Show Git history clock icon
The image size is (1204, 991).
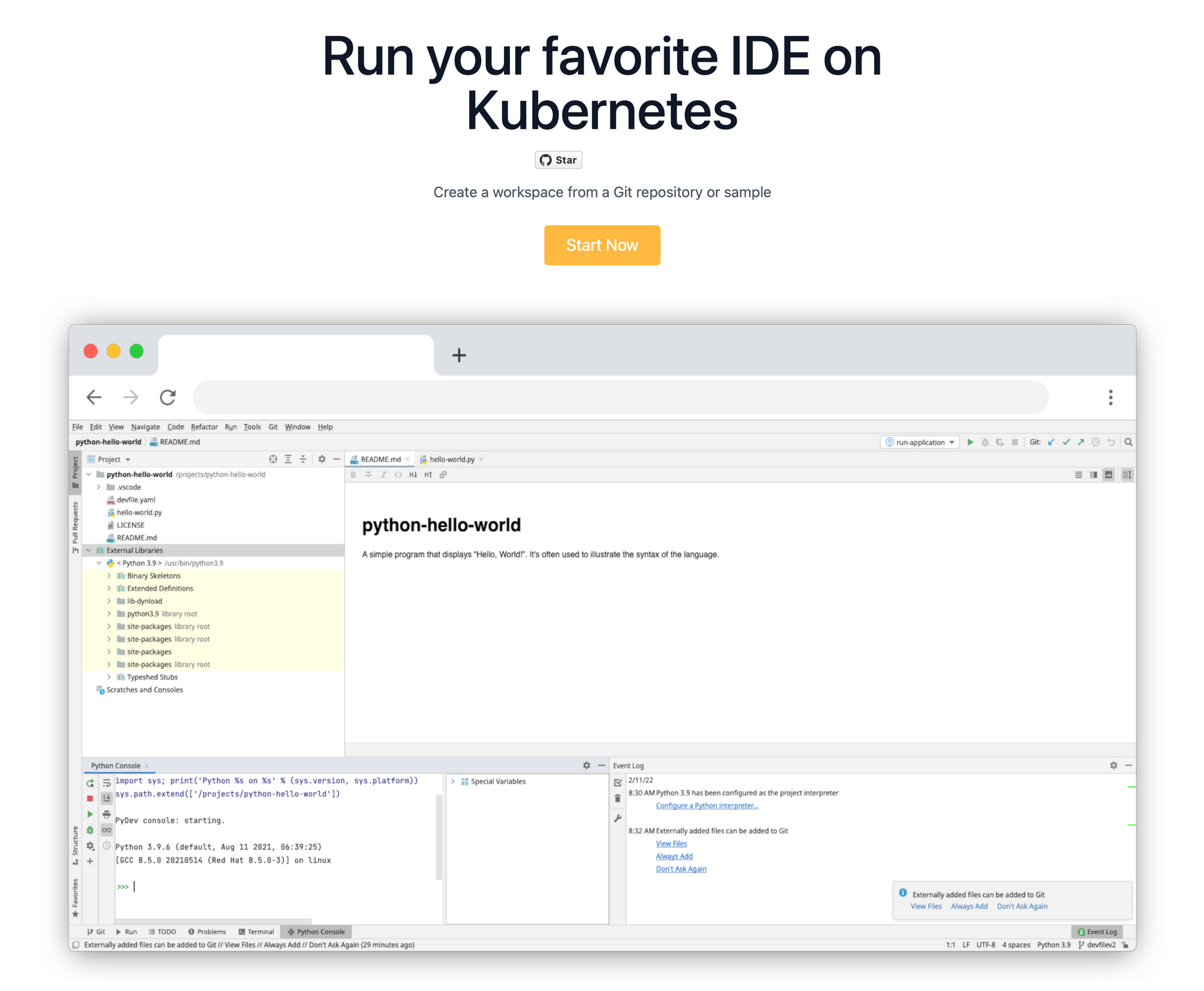(1096, 443)
